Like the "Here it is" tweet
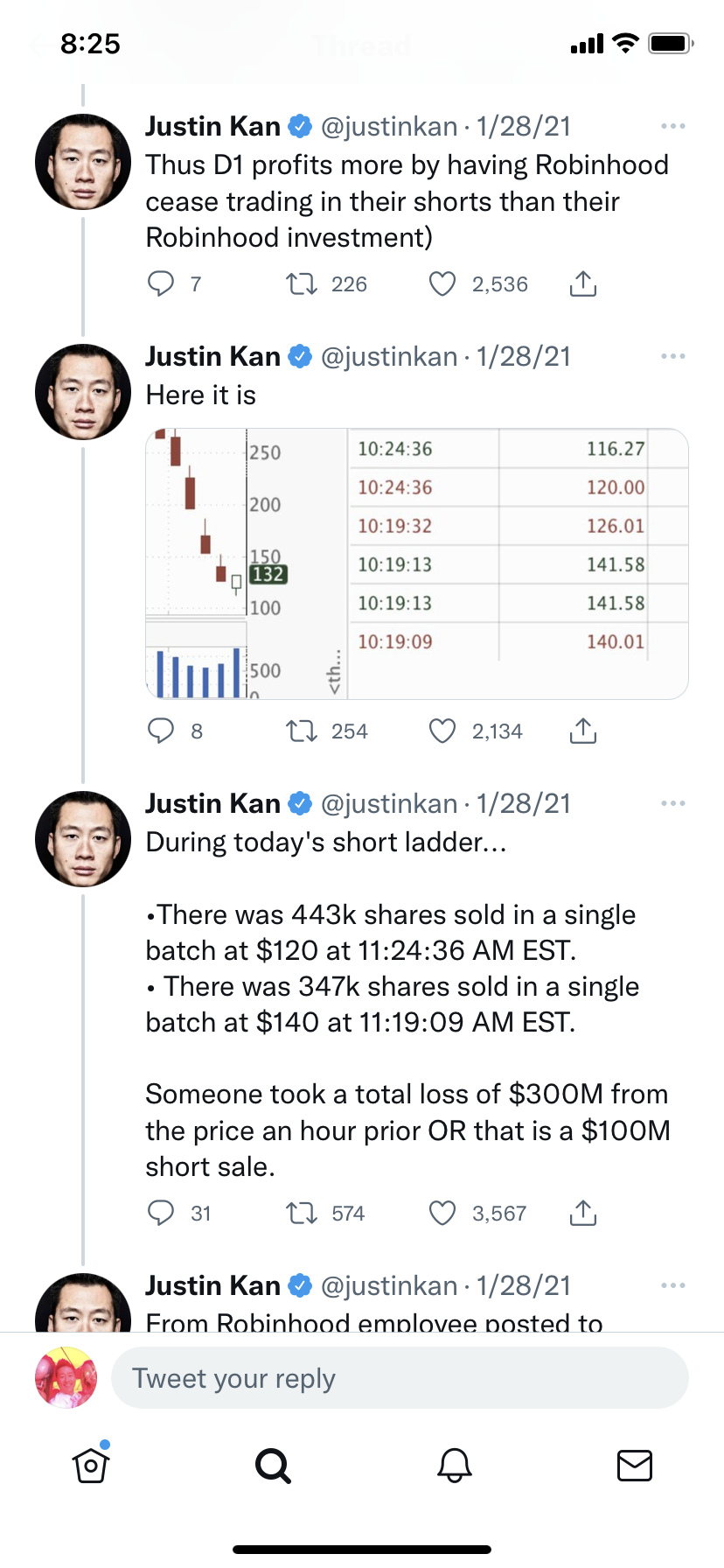Screen dimensions: 724x1568 (442, 731)
